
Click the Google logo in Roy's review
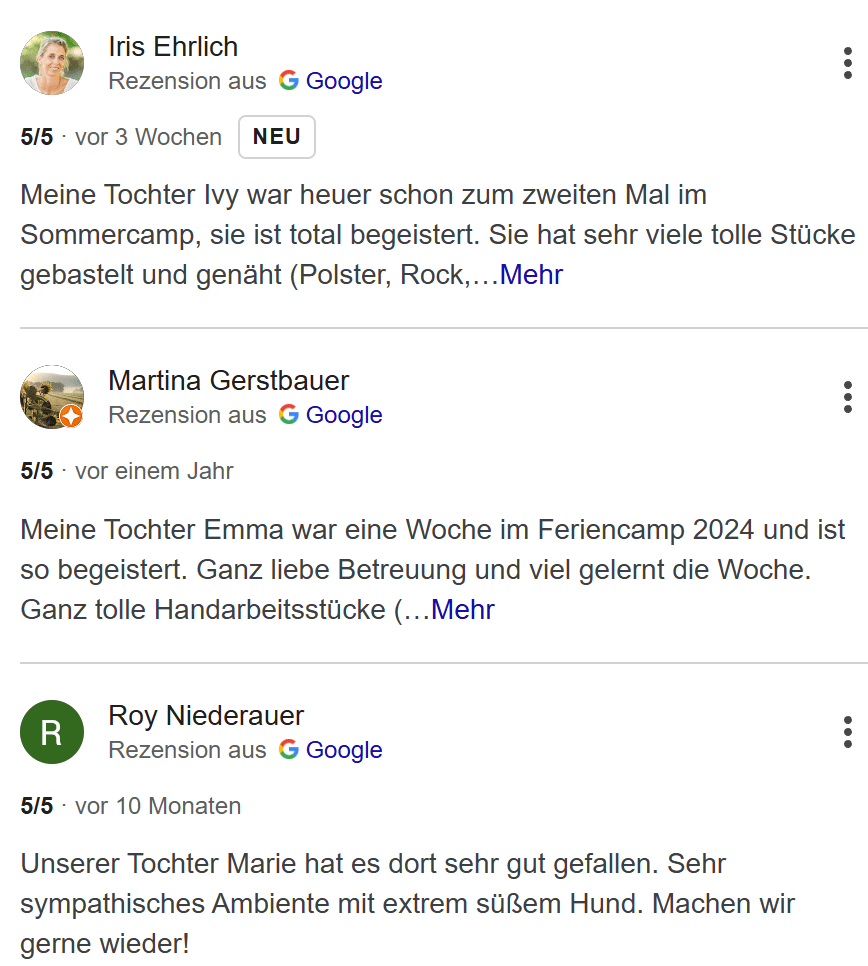pos(289,750)
